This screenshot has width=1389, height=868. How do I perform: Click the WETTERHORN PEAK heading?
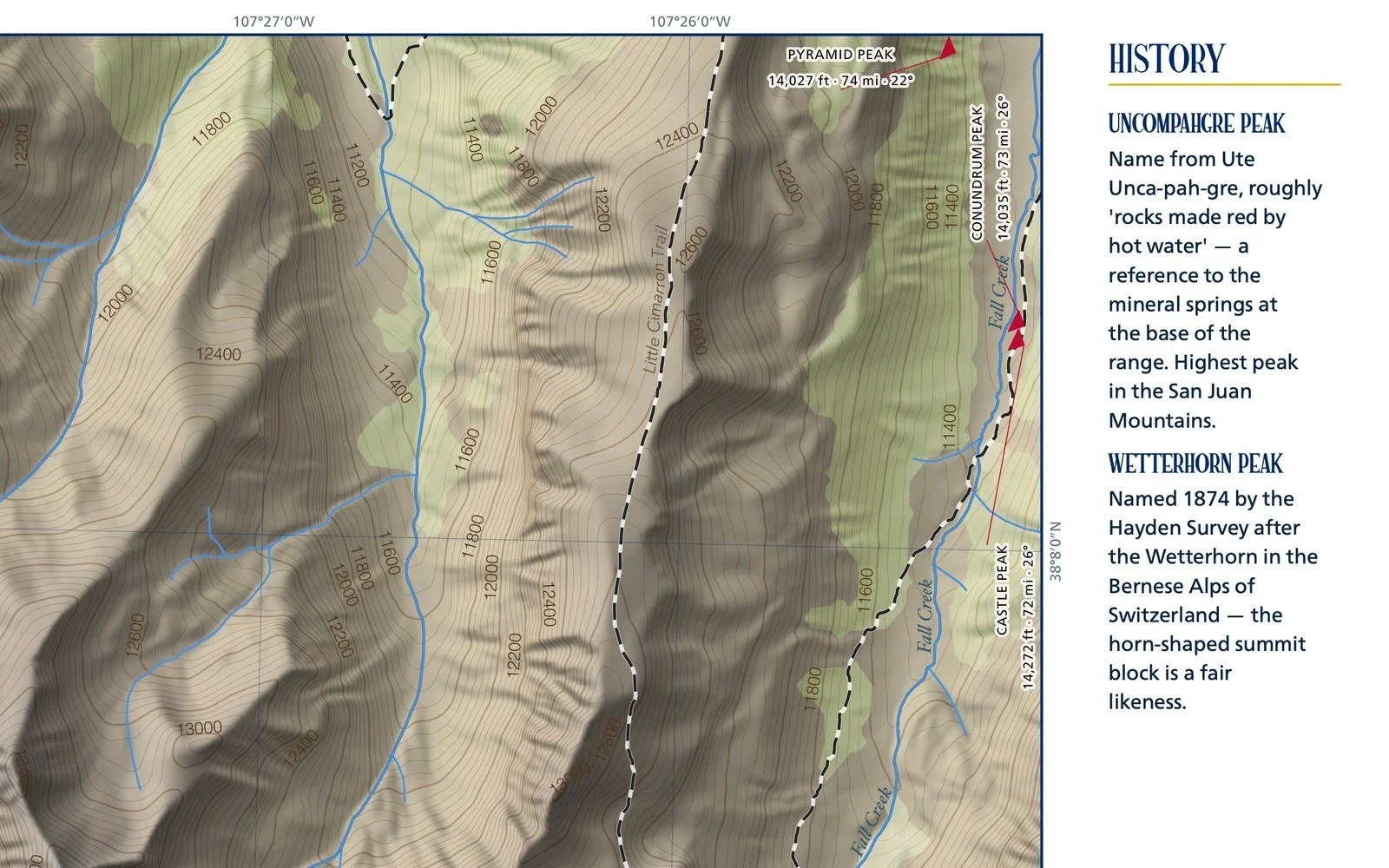click(1195, 464)
